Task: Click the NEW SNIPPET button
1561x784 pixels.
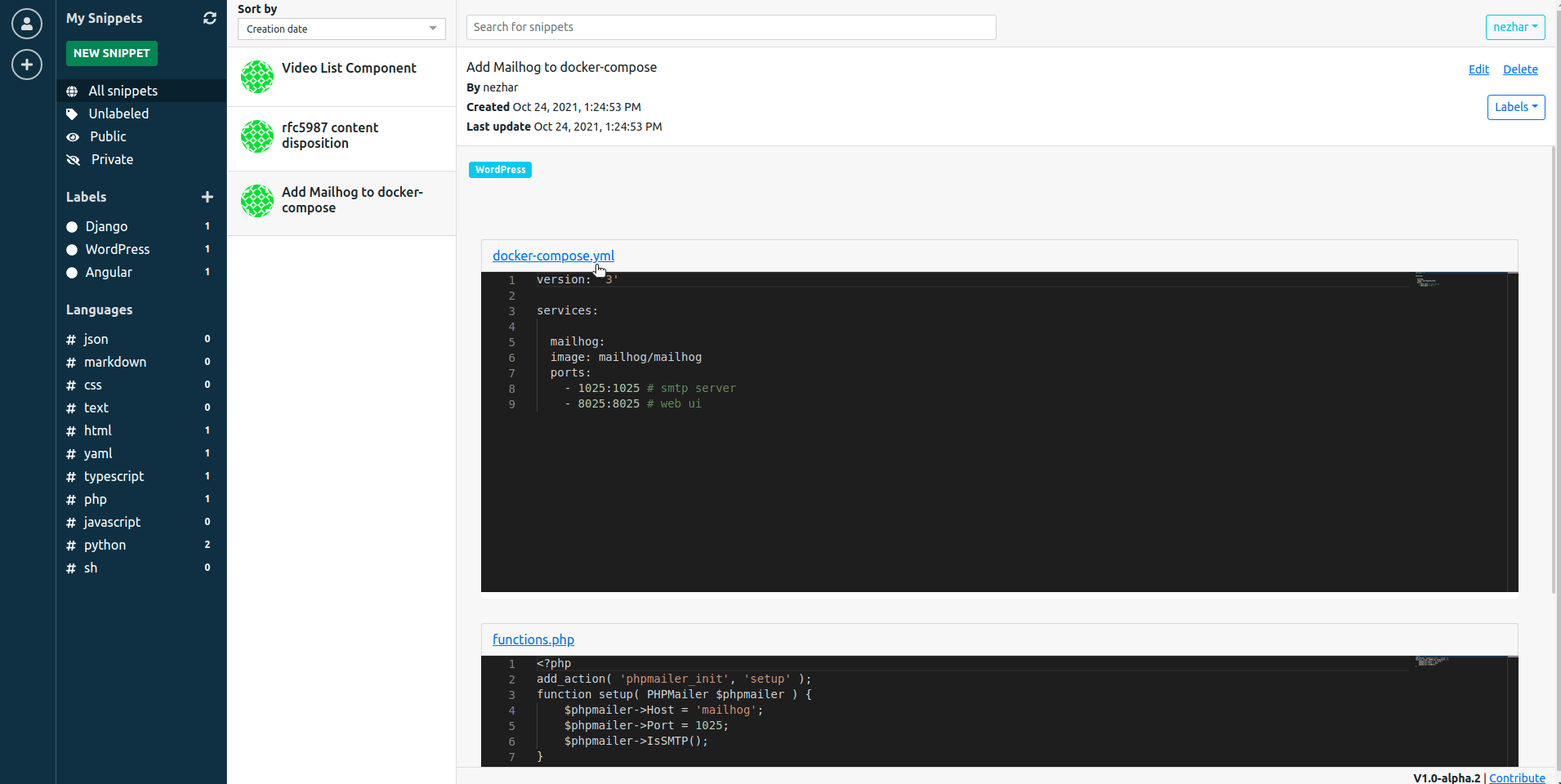Action: click(x=112, y=53)
